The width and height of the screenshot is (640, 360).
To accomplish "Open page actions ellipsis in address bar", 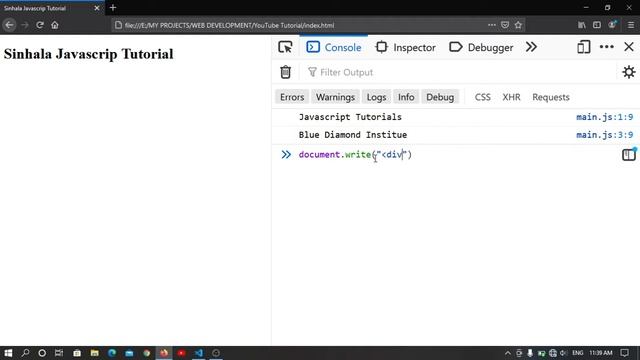I will [492, 25].
